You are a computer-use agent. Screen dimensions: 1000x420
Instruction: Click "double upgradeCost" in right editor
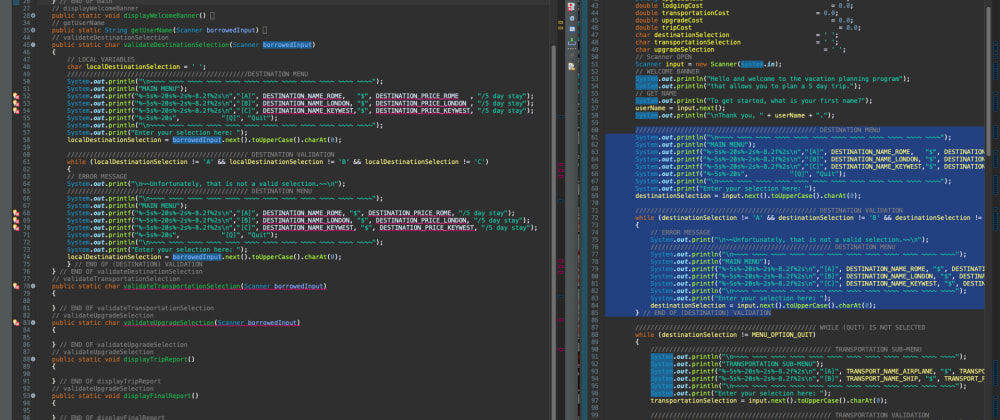coord(667,20)
